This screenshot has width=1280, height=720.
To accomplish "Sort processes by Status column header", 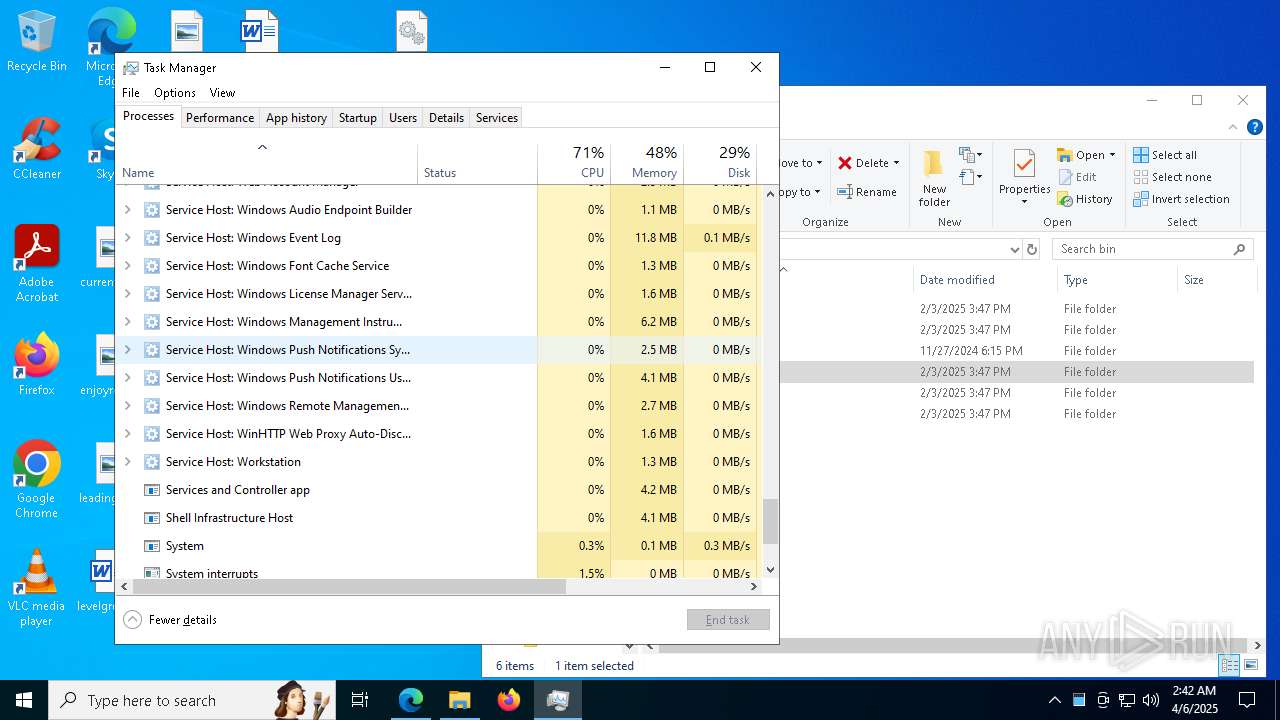I will click(478, 163).
